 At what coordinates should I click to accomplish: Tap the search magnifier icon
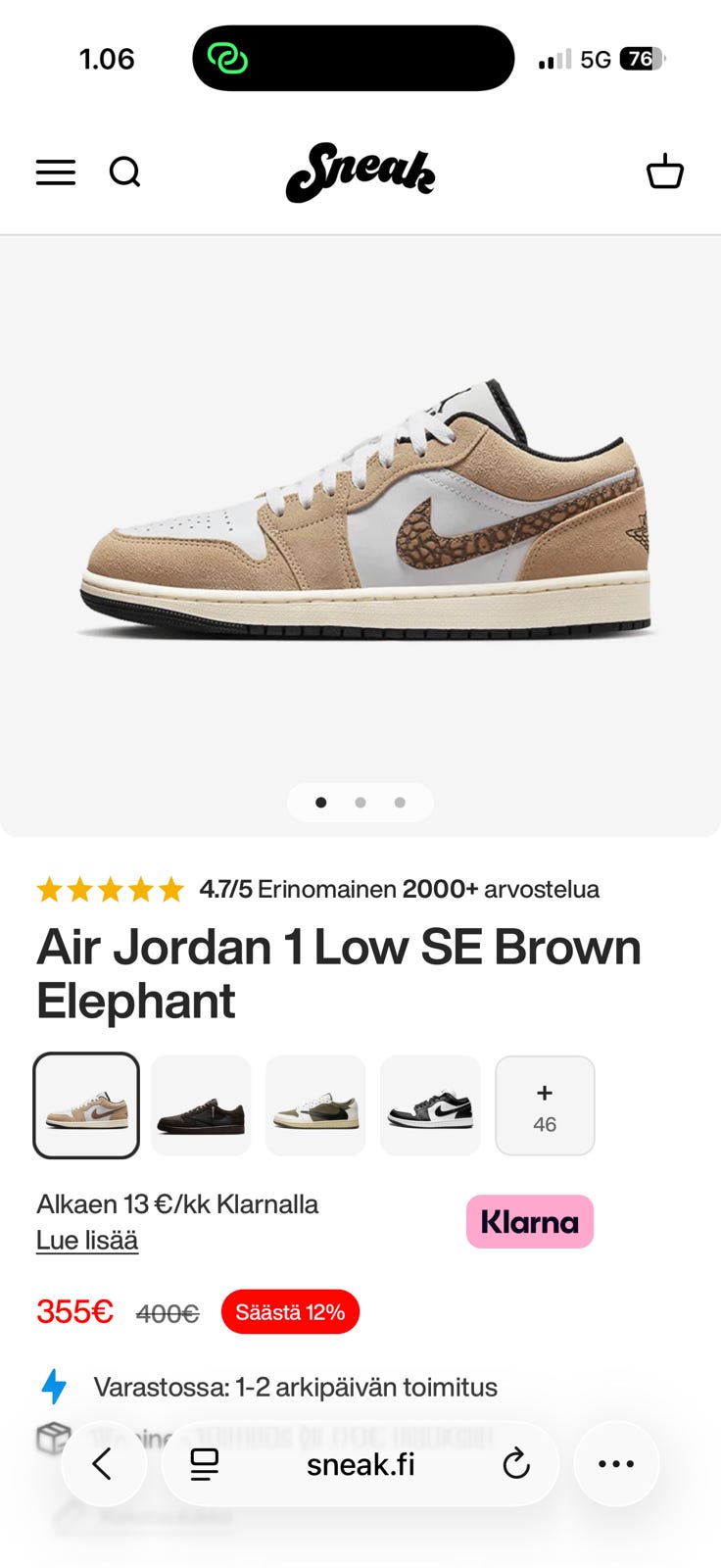124,172
